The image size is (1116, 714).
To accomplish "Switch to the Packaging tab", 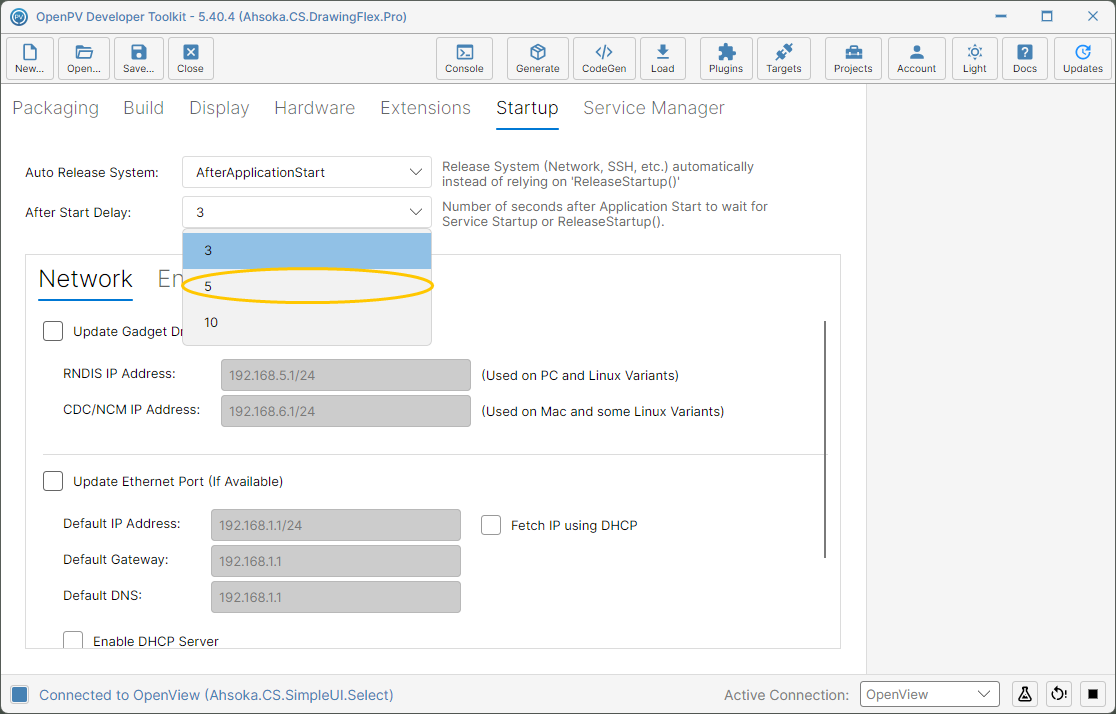I will [x=56, y=107].
